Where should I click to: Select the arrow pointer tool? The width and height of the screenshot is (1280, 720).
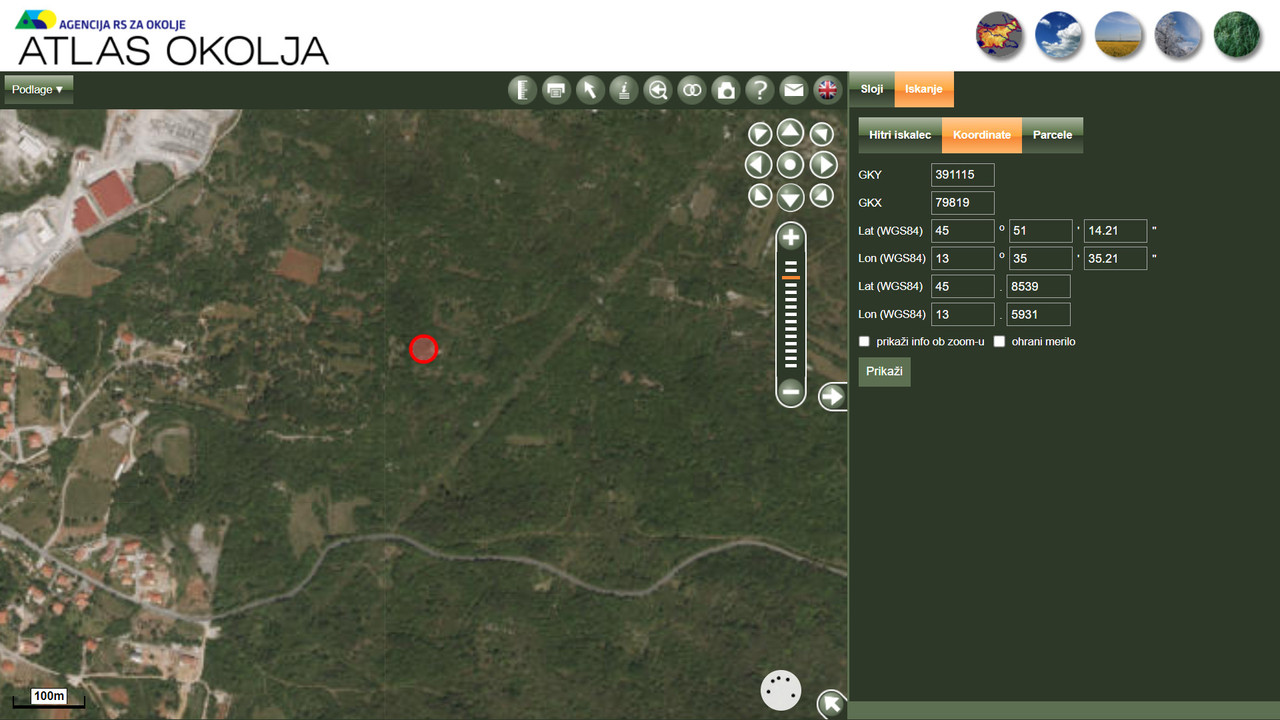tap(590, 90)
